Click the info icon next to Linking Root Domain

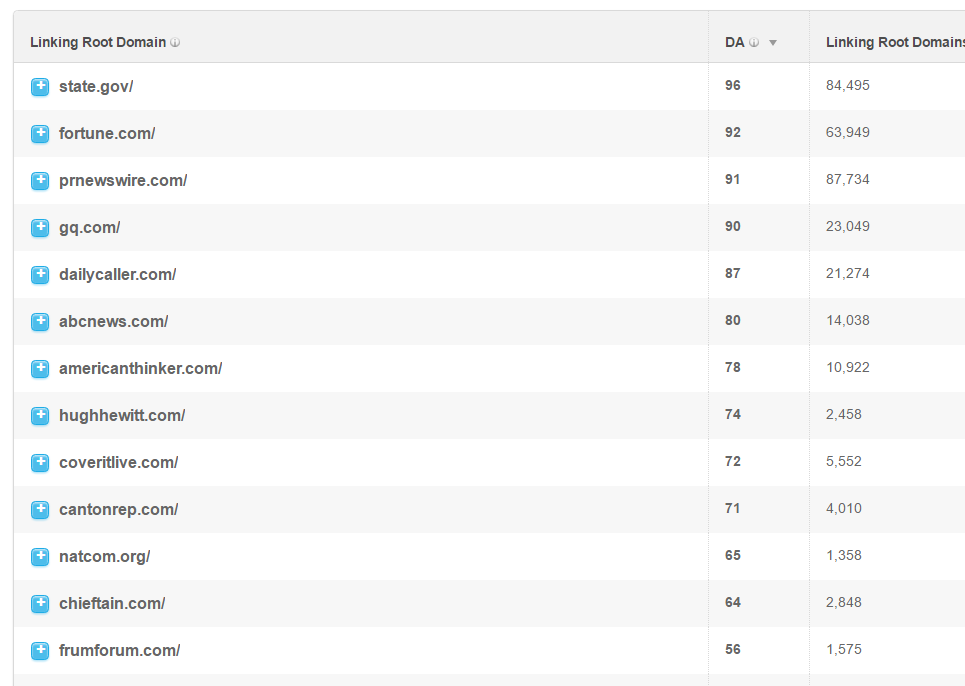[175, 42]
